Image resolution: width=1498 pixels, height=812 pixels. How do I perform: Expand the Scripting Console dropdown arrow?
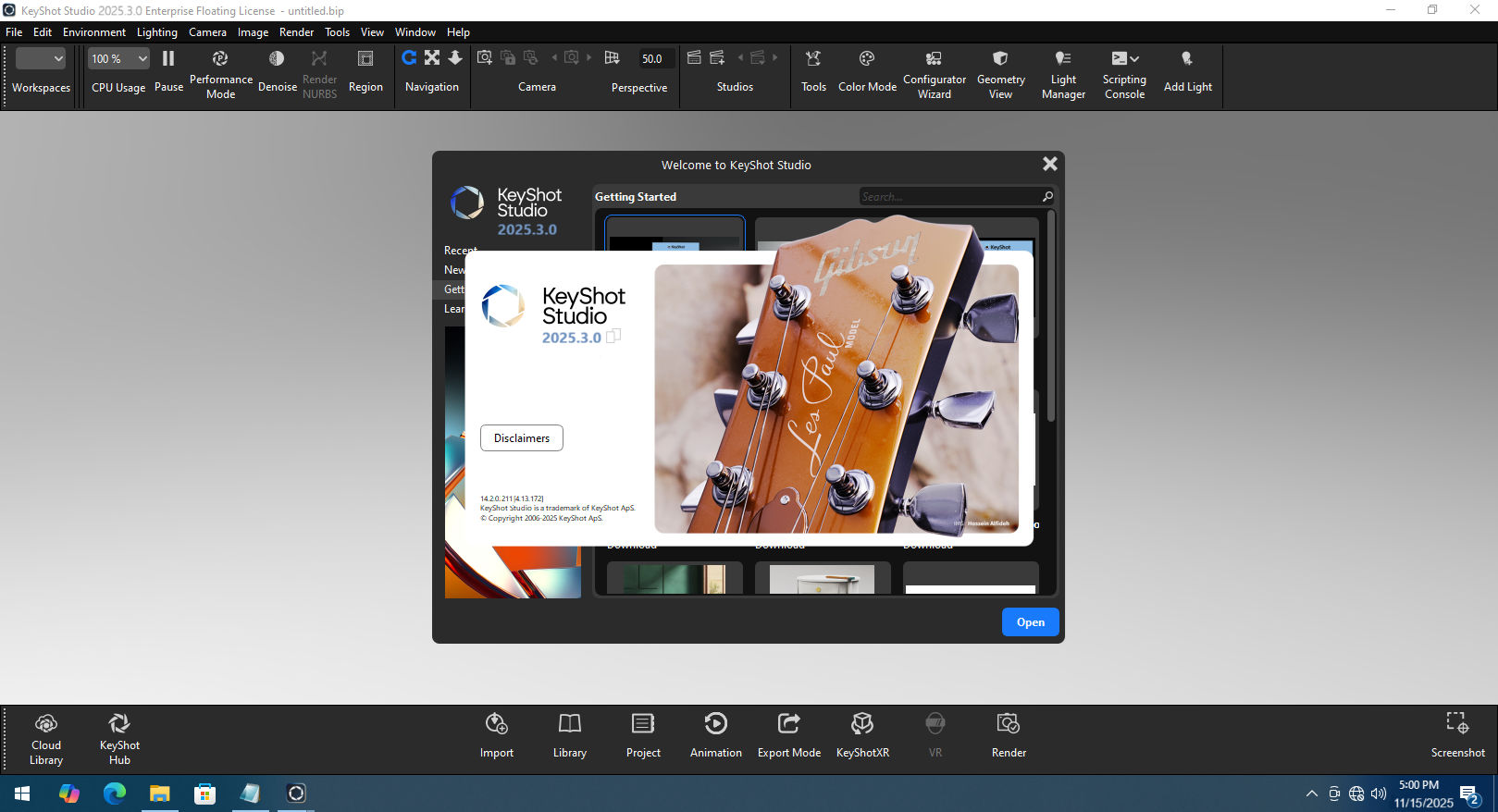point(1134,58)
